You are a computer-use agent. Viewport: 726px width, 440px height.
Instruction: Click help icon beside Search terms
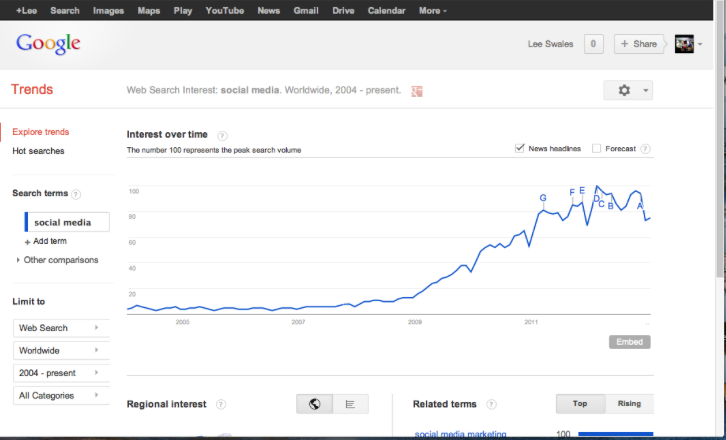coord(76,194)
